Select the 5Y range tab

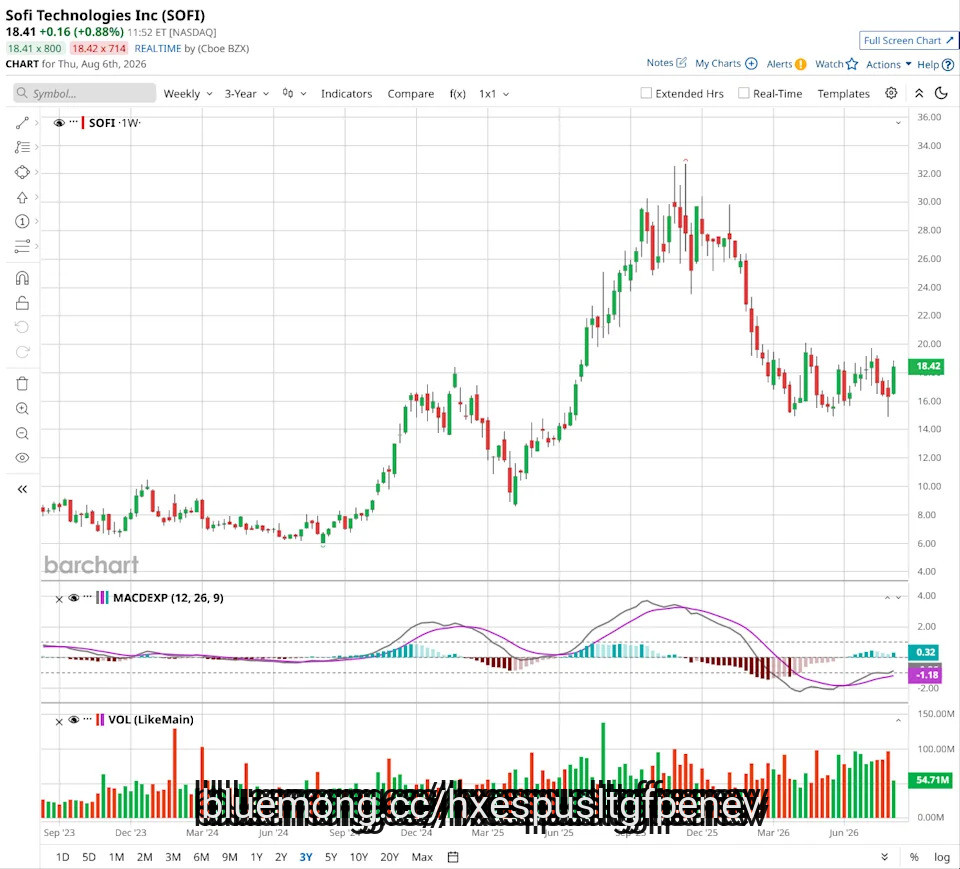331,857
